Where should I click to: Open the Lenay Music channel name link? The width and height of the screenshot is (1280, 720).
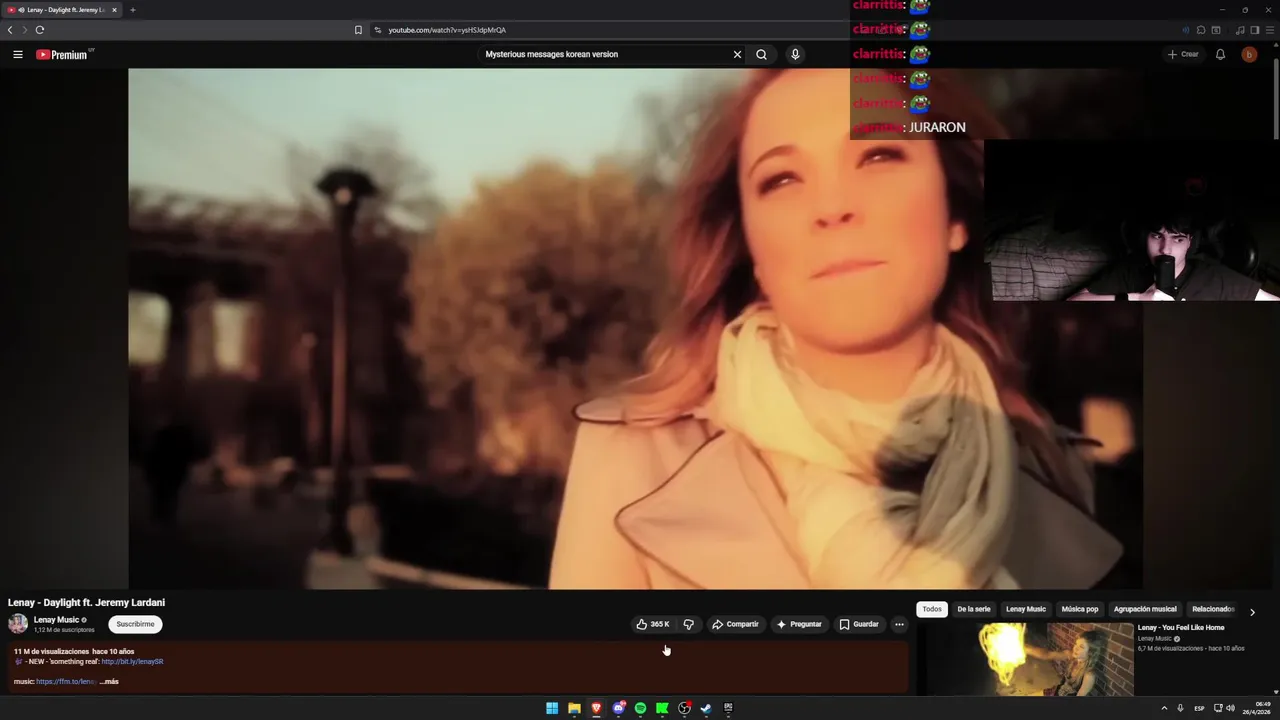coord(56,620)
